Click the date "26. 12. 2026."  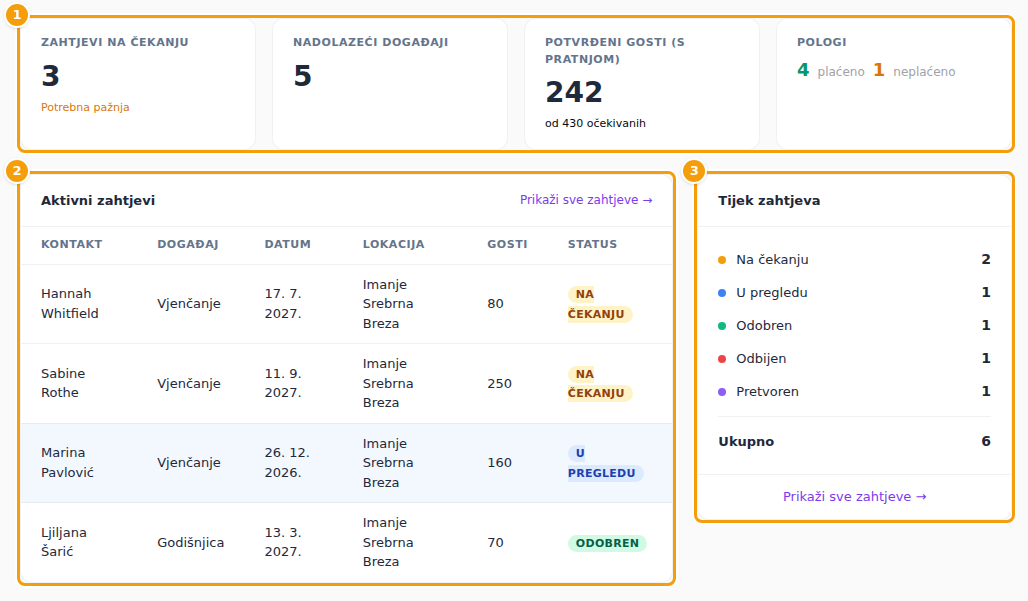(287, 463)
